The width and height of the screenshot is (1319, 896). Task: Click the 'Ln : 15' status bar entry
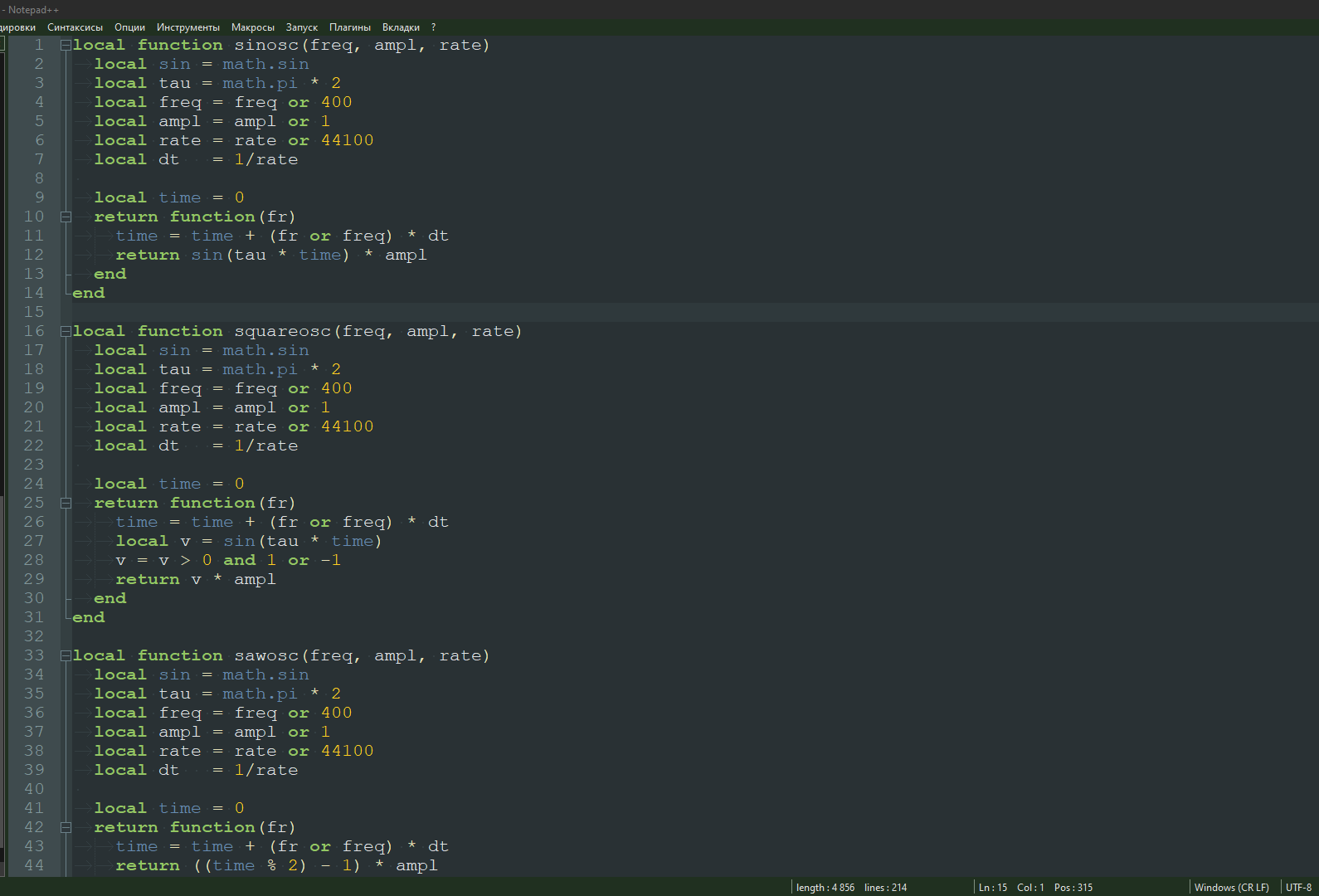pos(993,888)
